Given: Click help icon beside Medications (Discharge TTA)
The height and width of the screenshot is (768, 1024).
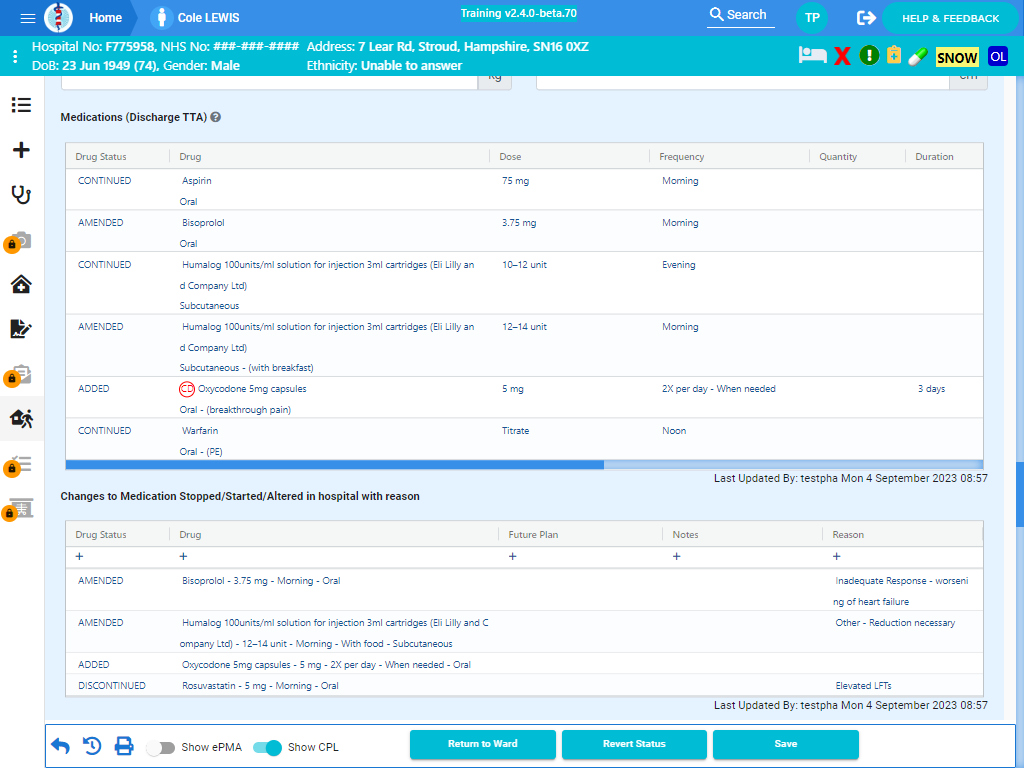Looking at the screenshot, I should click(216, 117).
